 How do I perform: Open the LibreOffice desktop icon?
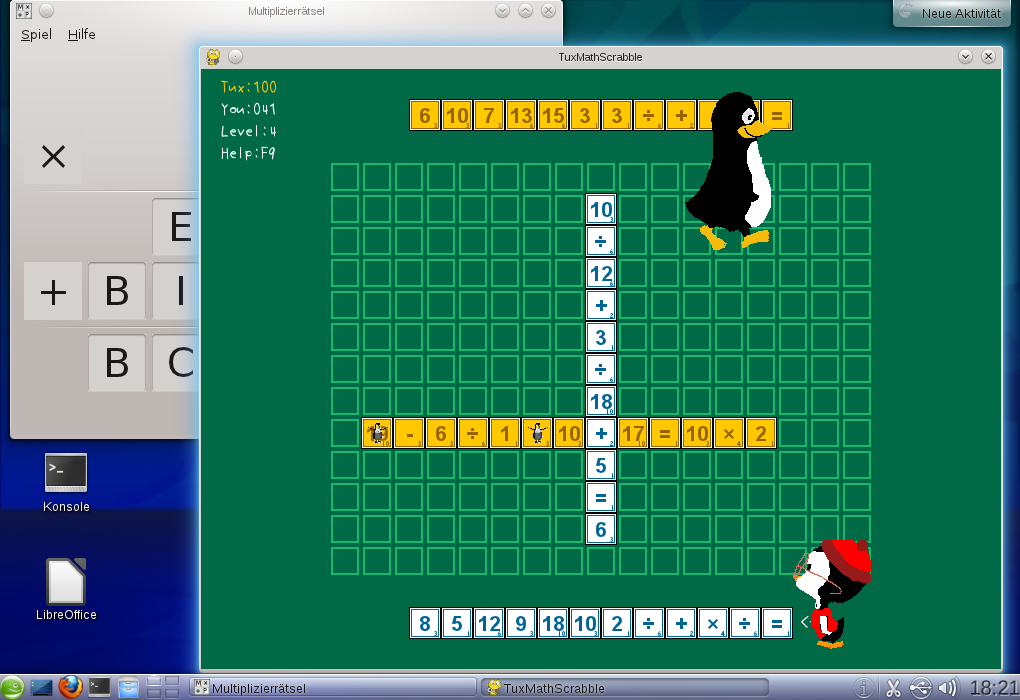click(66, 589)
